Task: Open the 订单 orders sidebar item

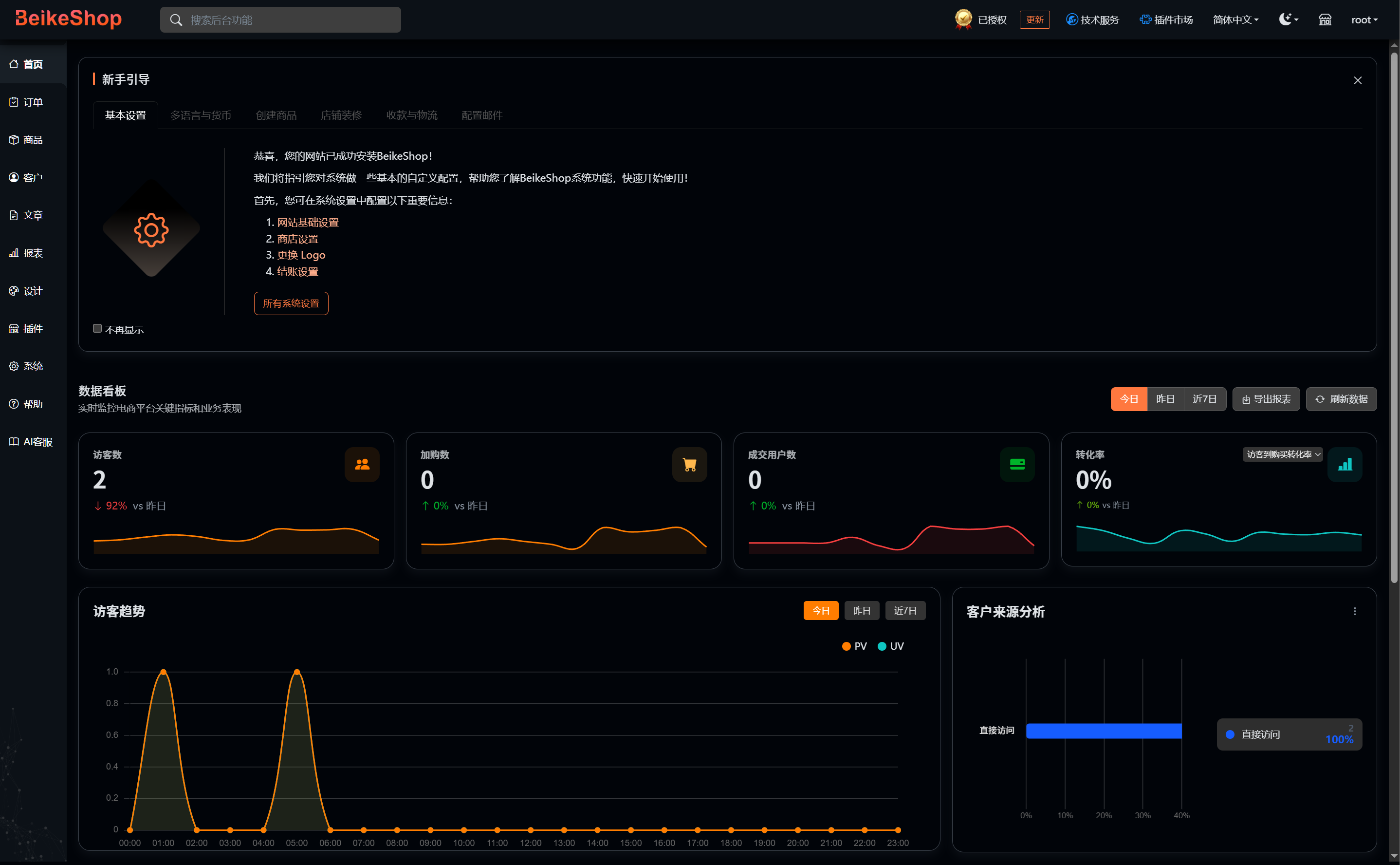Action: 33,102
